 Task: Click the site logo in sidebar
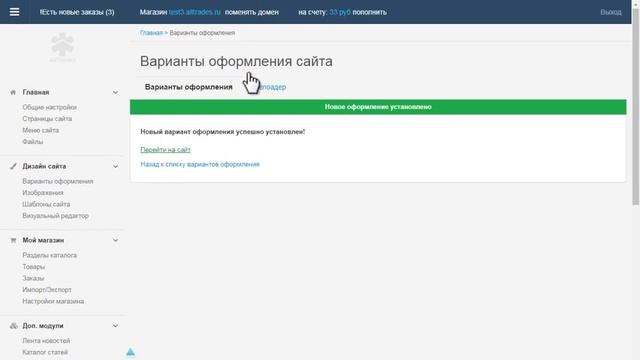pos(62,47)
